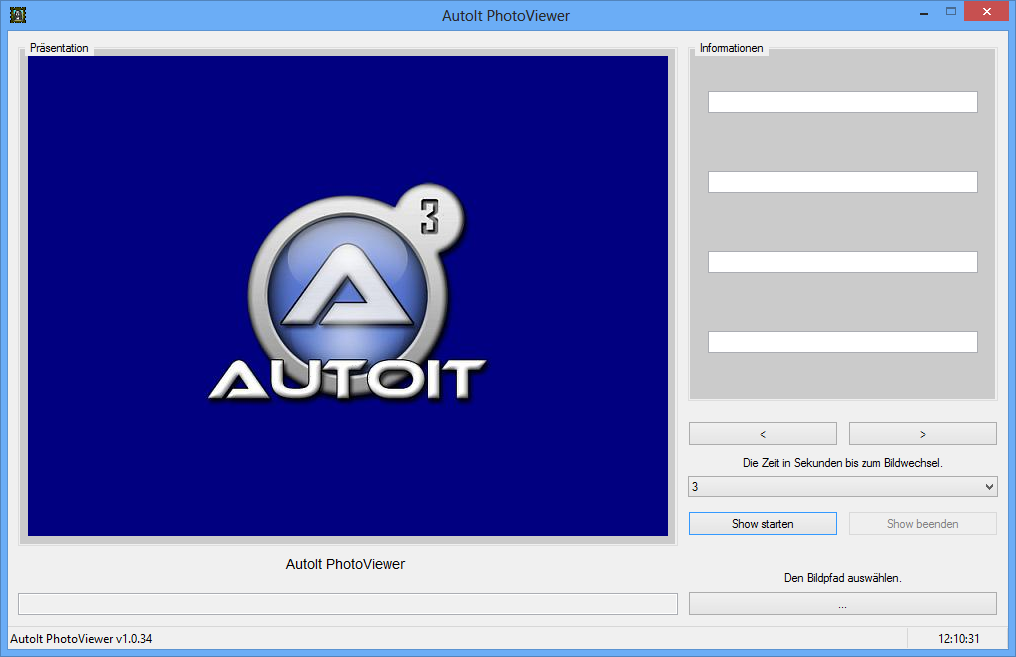Maximize the AutoIt PhotoViewer window
Viewport: 1016px width, 657px height.
tap(950, 12)
